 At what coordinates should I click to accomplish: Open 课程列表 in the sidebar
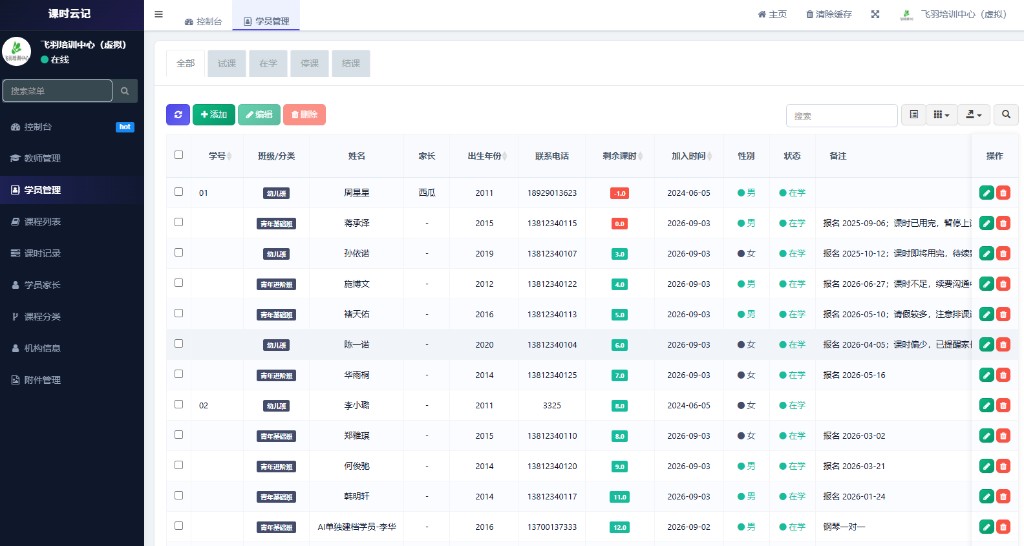pos(72,221)
